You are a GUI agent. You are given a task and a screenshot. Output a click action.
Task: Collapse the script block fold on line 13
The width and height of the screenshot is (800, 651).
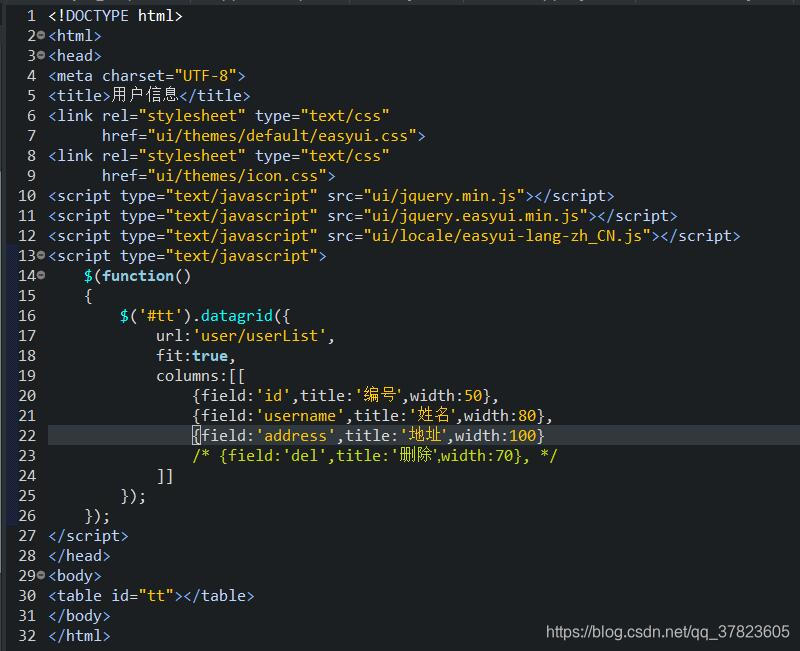(x=41, y=255)
